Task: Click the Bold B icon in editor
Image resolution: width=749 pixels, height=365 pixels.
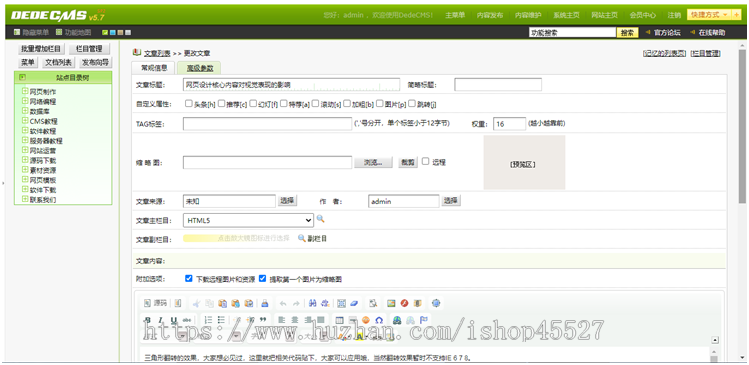Action: pyautogui.click(x=148, y=320)
